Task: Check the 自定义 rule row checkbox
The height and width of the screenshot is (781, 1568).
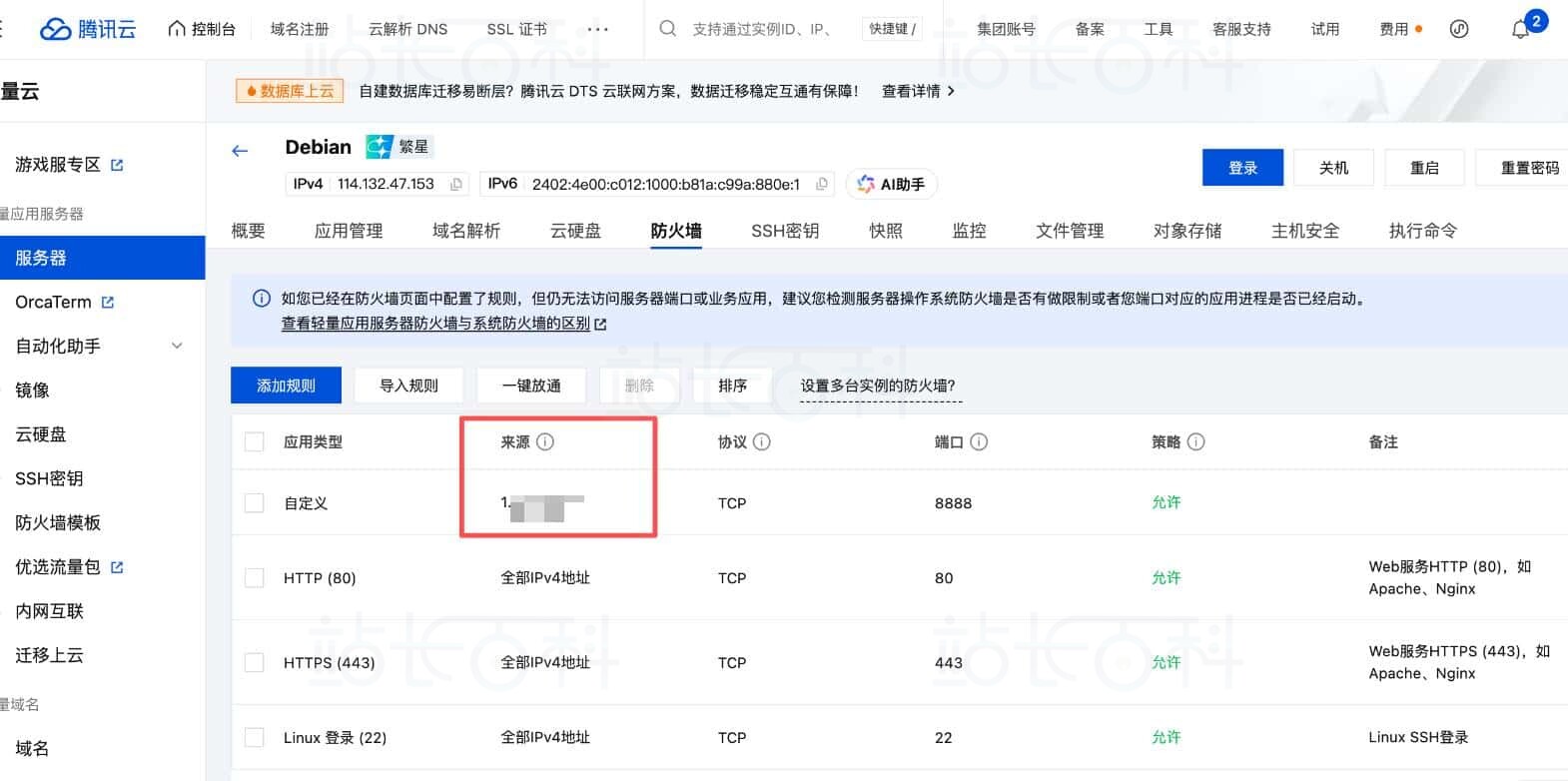Action: click(255, 503)
